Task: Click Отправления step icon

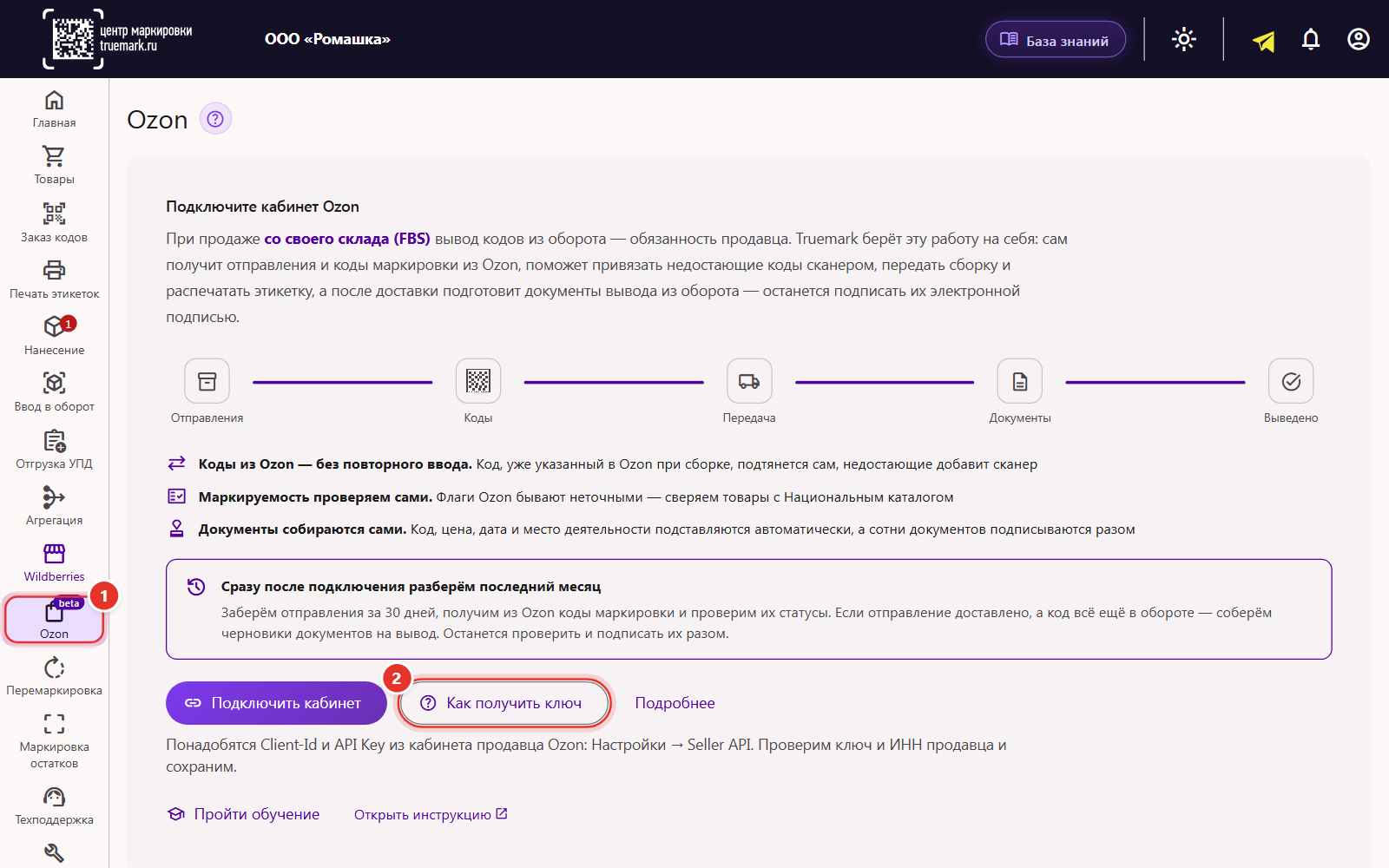Action: click(207, 381)
